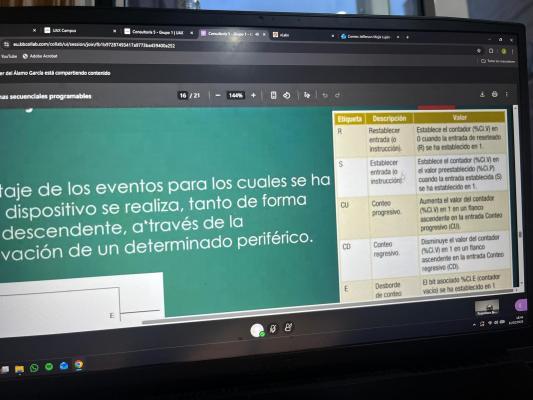This screenshot has width=533, height=400.
Task: Click the 'CU' label cell in table
Action: pyautogui.click(x=344, y=205)
